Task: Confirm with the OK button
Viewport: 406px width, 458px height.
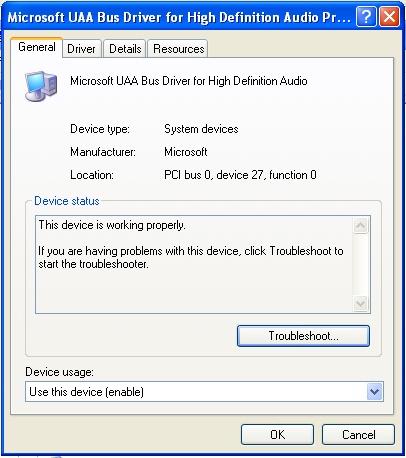Action: tap(277, 435)
